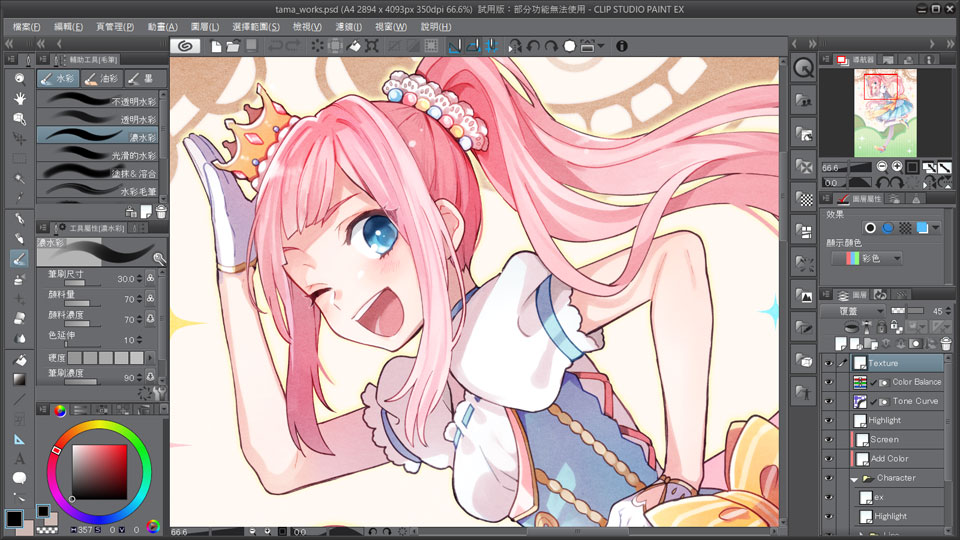Select the Eraser tool in toolbox

19,318
